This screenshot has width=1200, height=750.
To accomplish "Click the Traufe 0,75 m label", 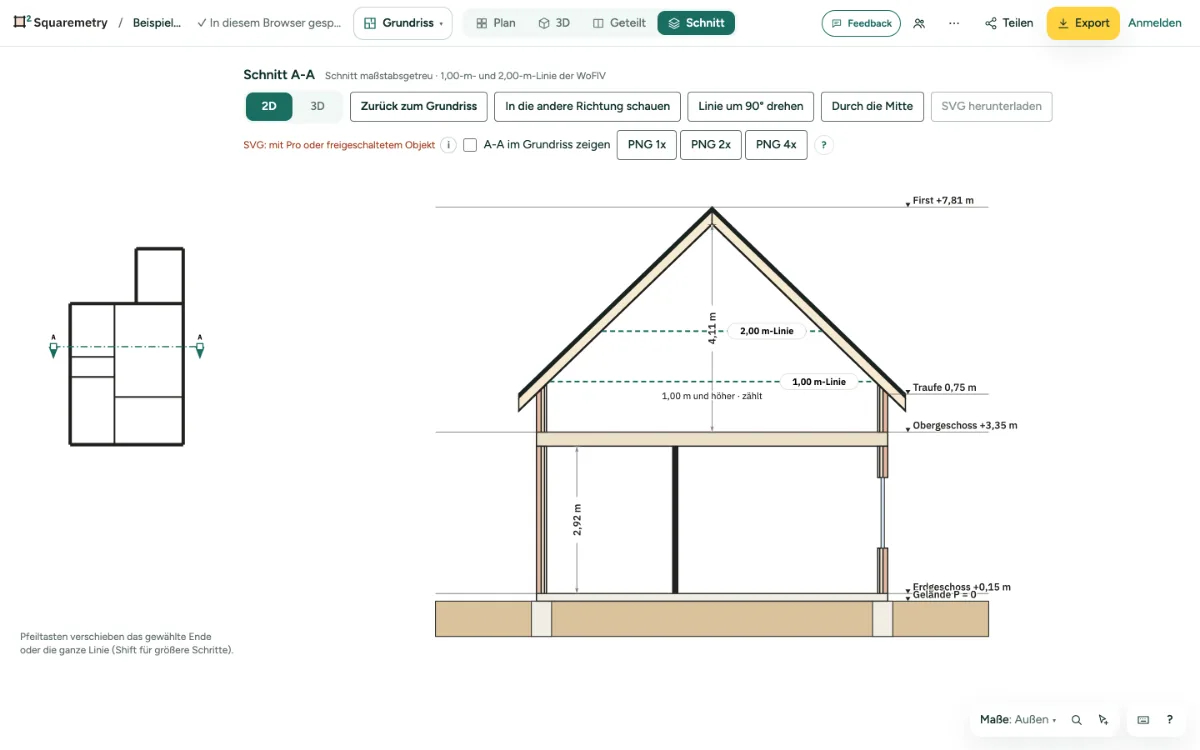I will [944, 388].
